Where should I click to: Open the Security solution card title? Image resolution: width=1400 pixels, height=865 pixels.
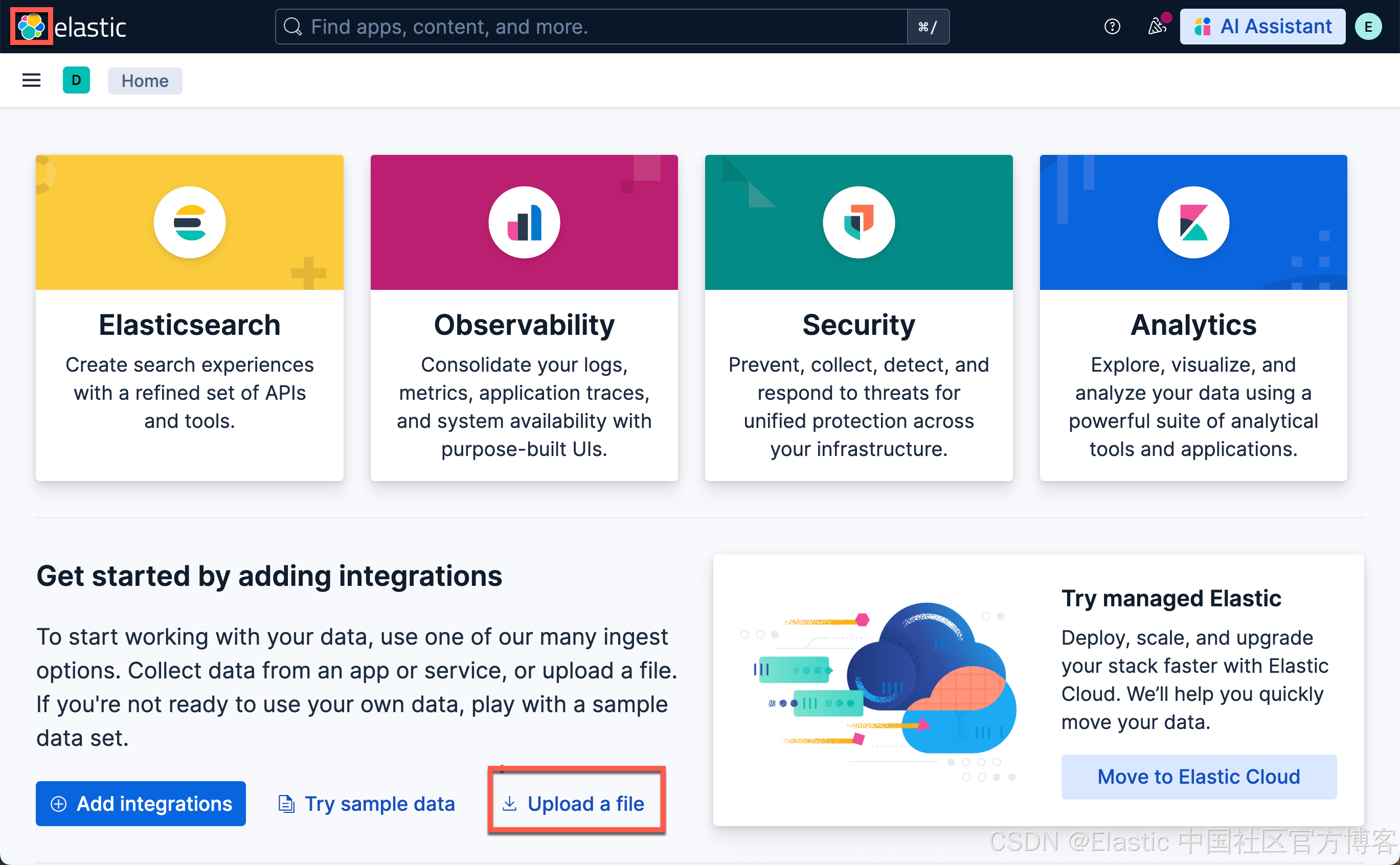click(858, 325)
